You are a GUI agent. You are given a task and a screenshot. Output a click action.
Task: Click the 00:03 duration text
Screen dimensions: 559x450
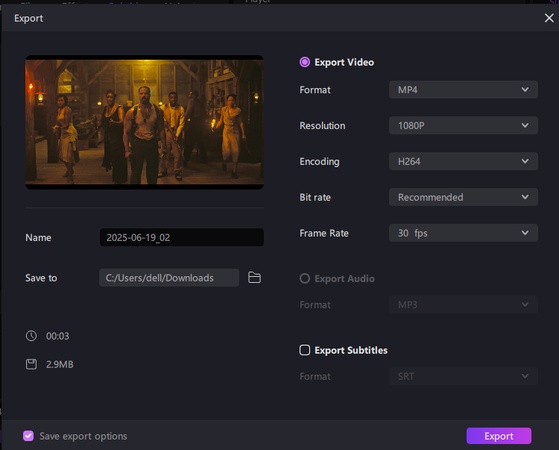[57, 336]
